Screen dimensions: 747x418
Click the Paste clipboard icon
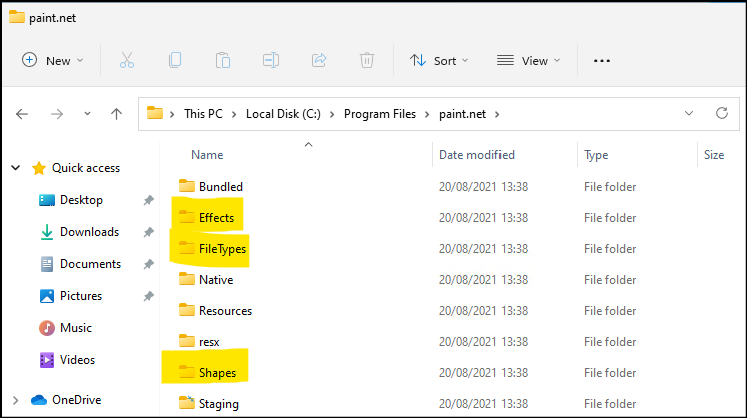223,60
